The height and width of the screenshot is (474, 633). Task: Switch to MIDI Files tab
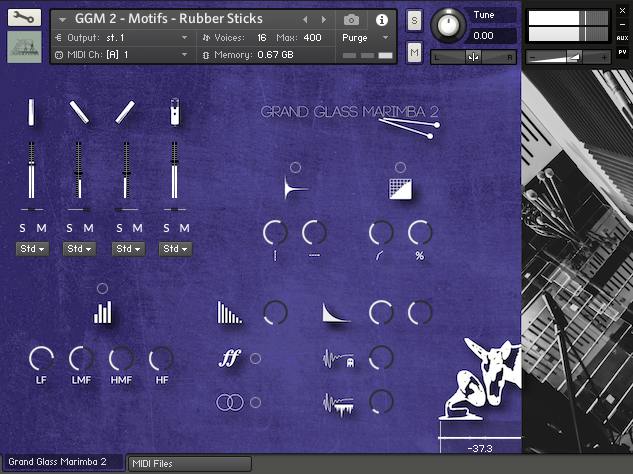point(189,464)
